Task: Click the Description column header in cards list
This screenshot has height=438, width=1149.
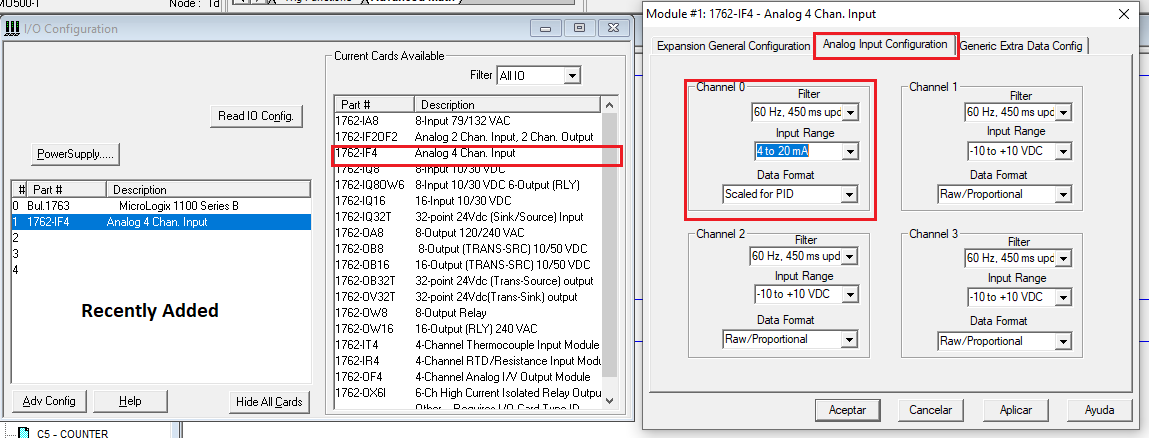Action: point(507,105)
